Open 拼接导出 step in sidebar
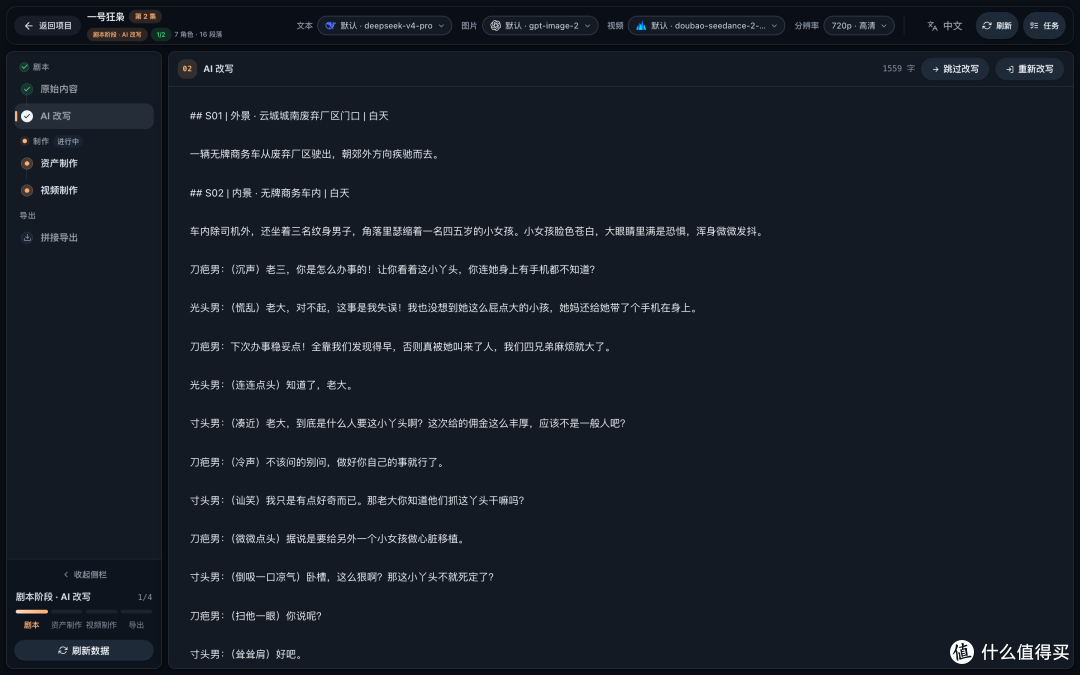The width and height of the screenshot is (1080, 675). point(84,238)
